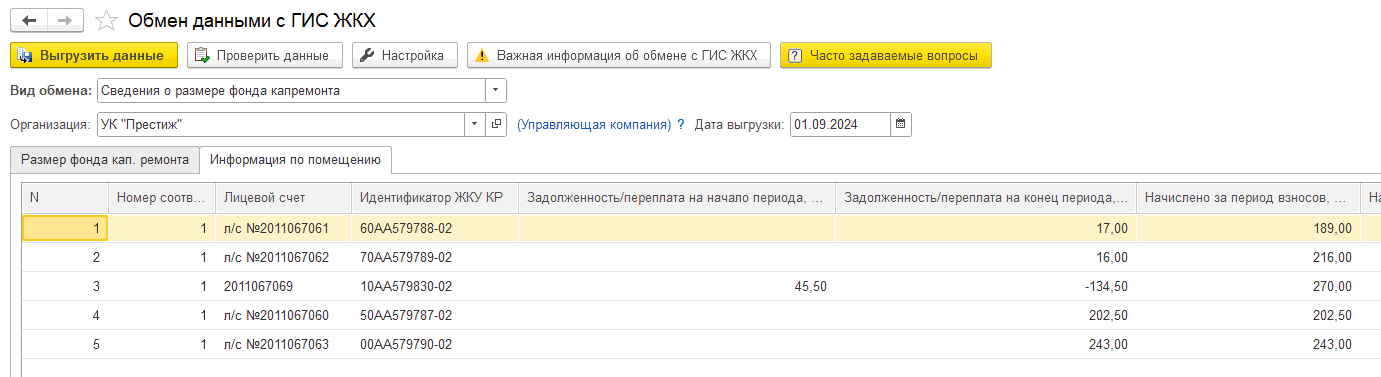Click the Лицевой счет column header
The height and width of the screenshot is (377, 1381).
pos(284,198)
